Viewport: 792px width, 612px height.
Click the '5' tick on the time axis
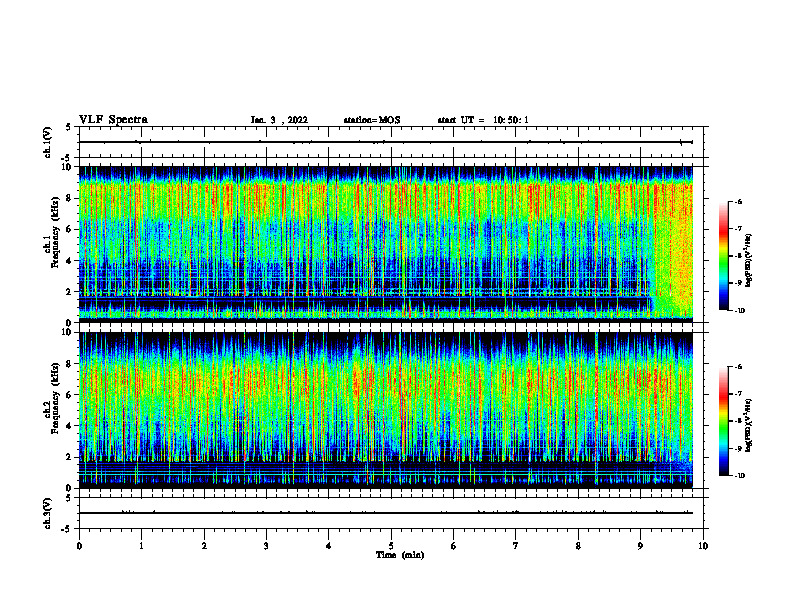pyautogui.click(x=391, y=546)
